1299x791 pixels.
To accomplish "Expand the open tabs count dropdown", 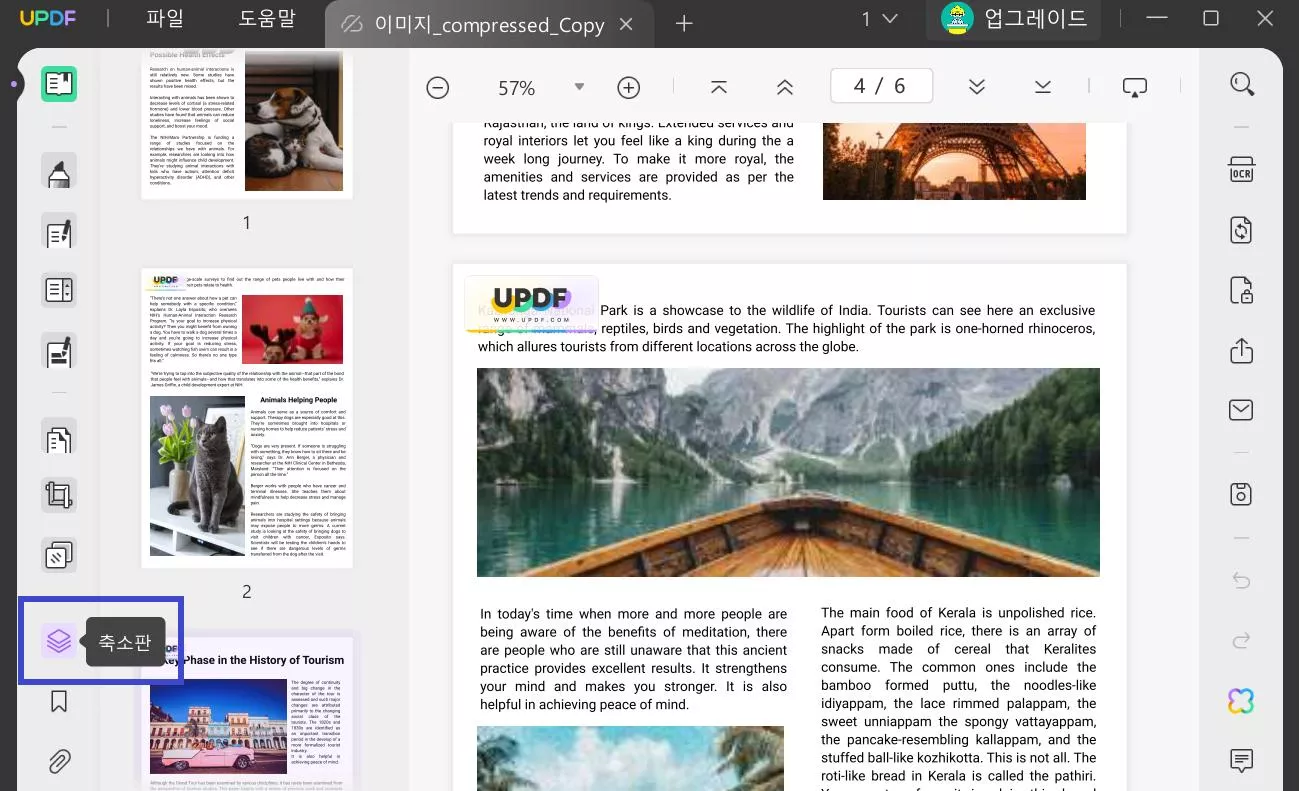I will [880, 19].
